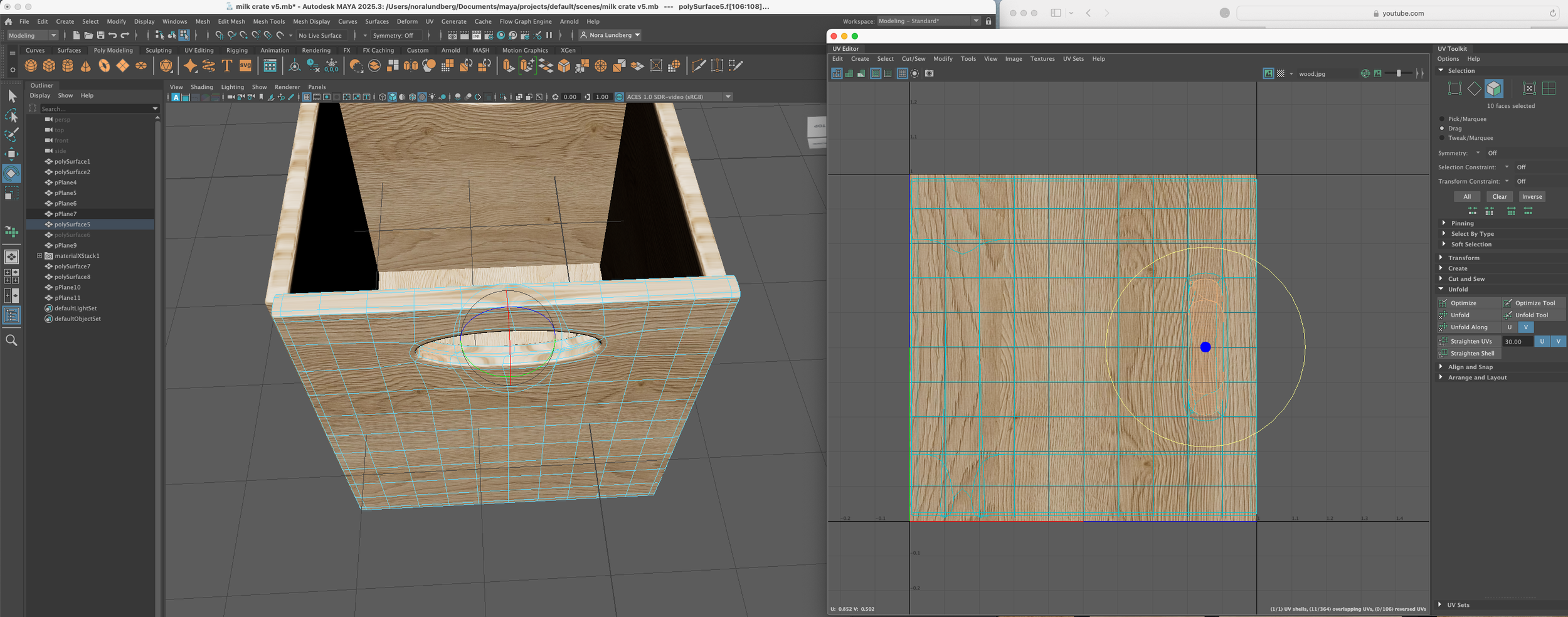Click the Optimize Tool in UV Toolkit
The width and height of the screenshot is (1568, 617).
coord(1534,303)
